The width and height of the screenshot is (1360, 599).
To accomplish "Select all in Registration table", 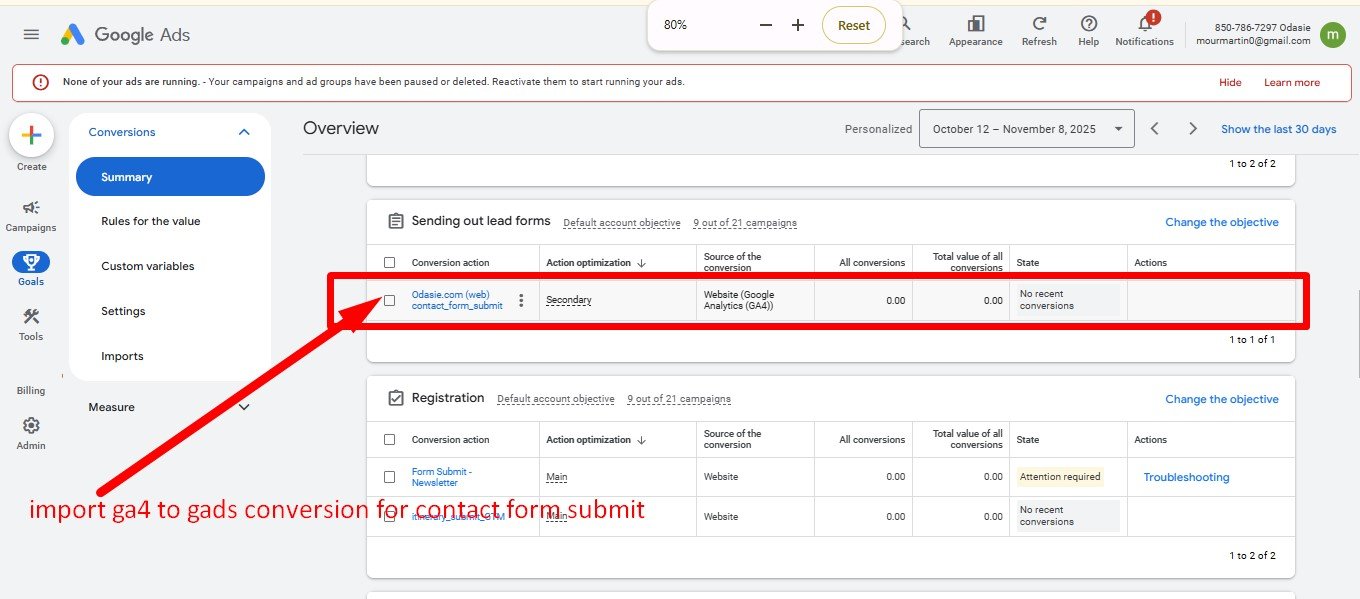I will pos(389,440).
